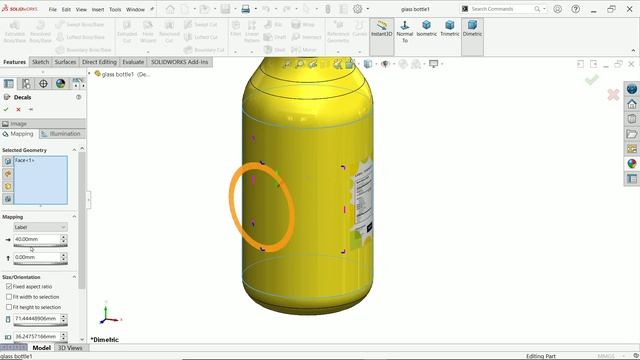Click the Home icon in top toolbar
The width and height of the screenshot is (640, 360).
tap(170, 9)
